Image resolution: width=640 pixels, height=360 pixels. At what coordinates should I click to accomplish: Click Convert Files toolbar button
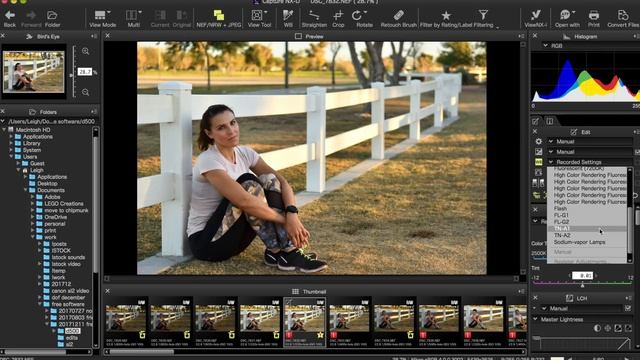click(x=623, y=18)
